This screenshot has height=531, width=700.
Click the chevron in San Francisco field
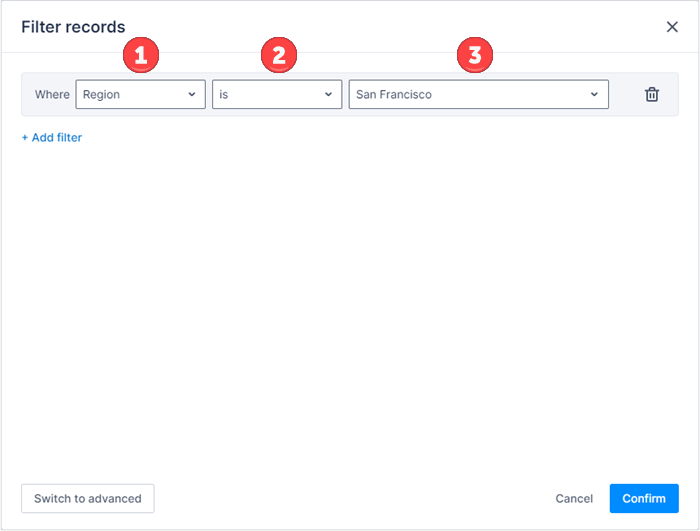pos(594,95)
